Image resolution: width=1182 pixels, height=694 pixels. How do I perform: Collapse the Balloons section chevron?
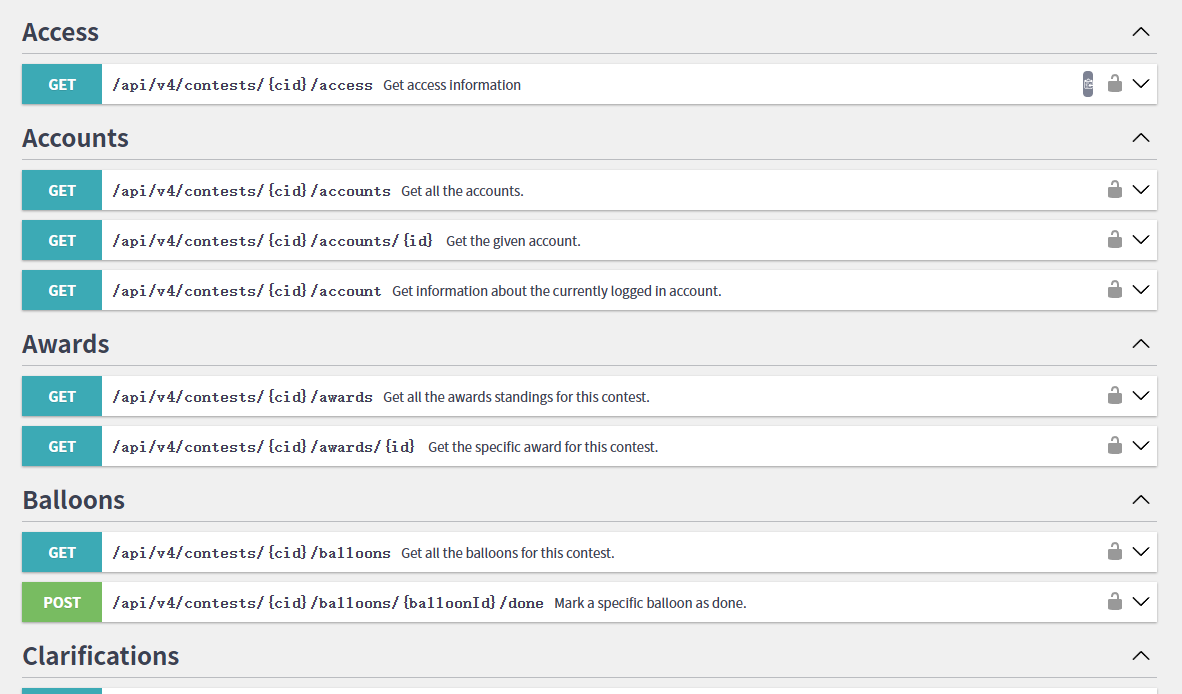point(1141,500)
